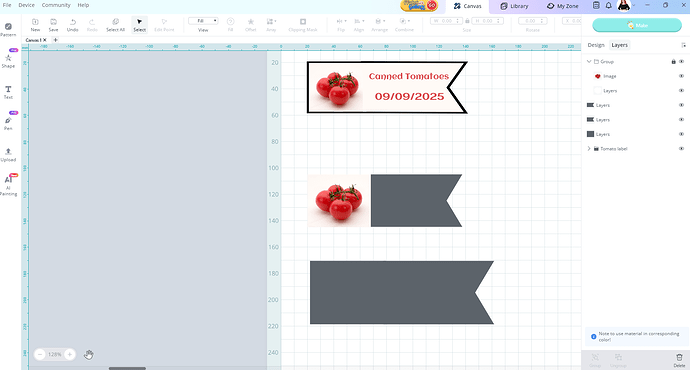
Task: Click the Canvas tab
Action: pyautogui.click(x=467, y=6)
